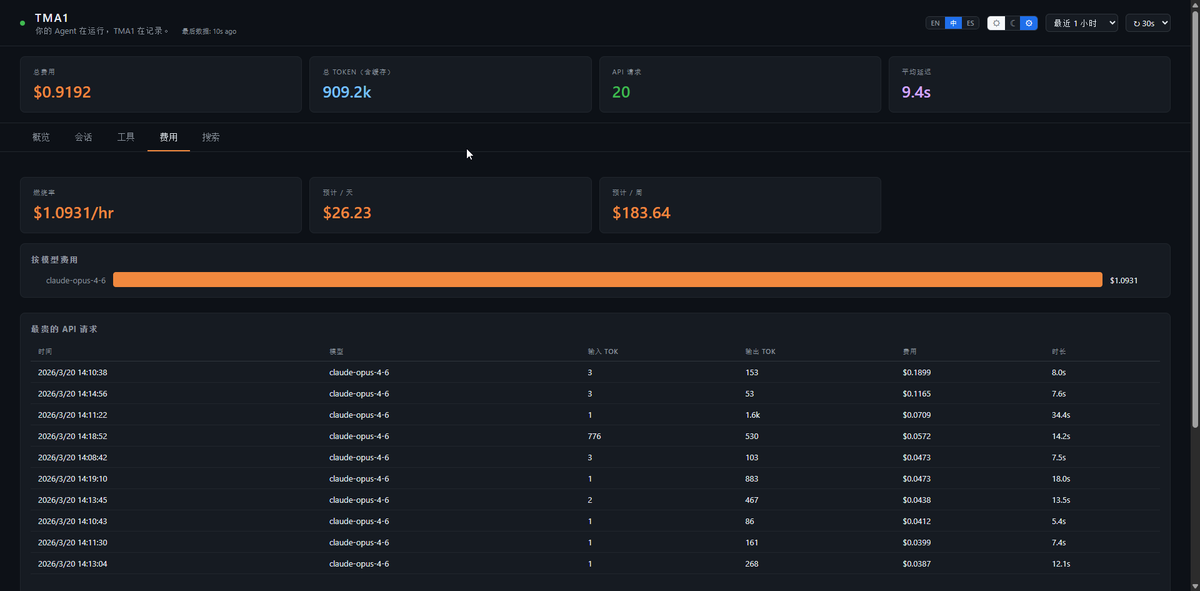Switch language to ES
This screenshot has width=1200, height=591.
970,23
